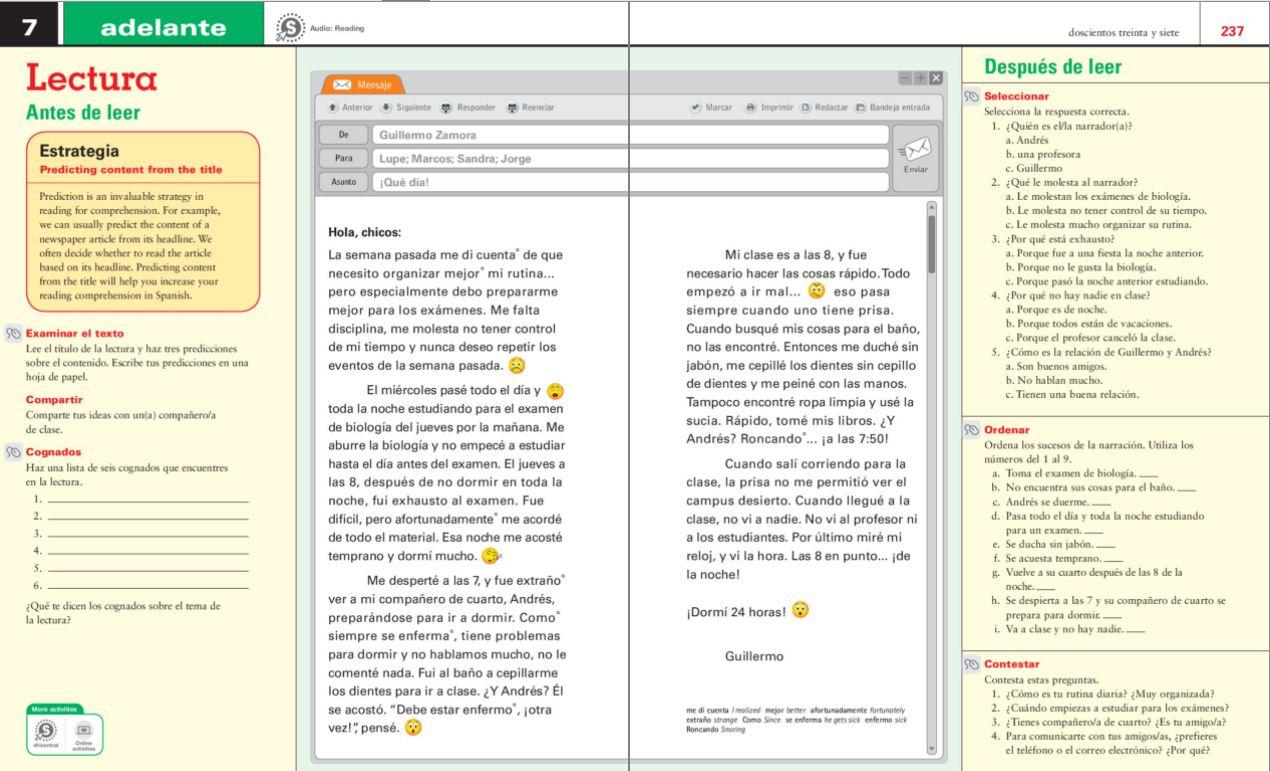Click the Bandeja entrada inbox icon
Screen dimensions: 1270x771
[x=861, y=107]
